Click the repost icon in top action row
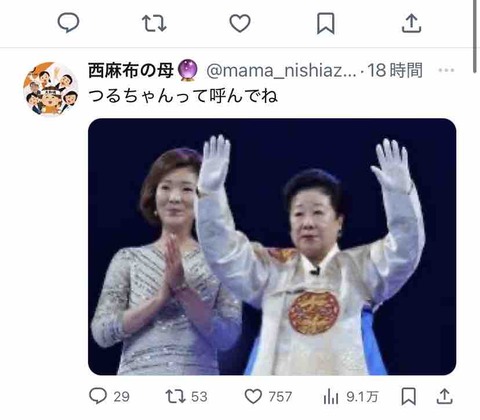The width and height of the screenshot is (480, 420). pyautogui.click(x=154, y=23)
